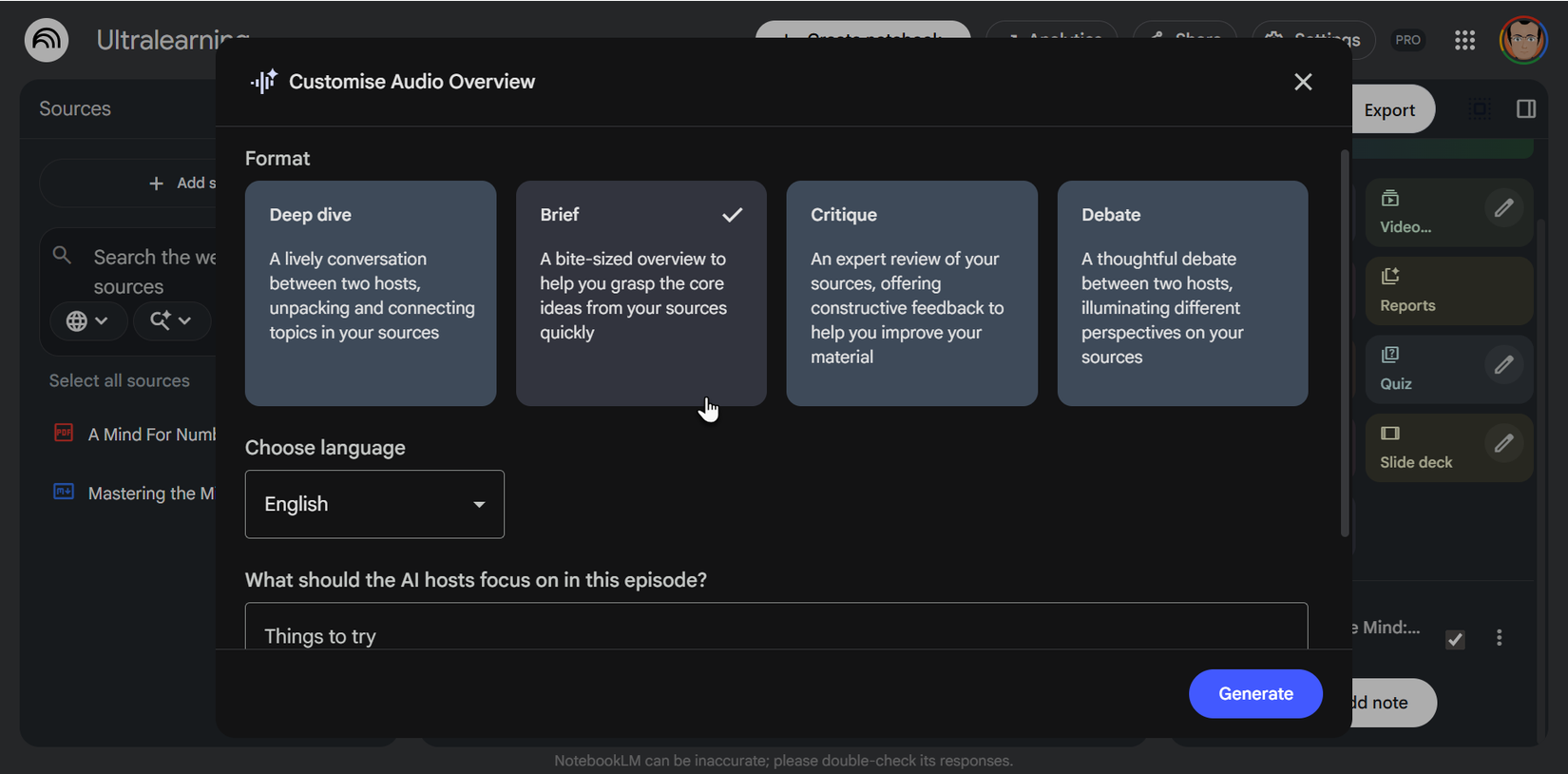Click the Quiz customise pencil icon
The height and width of the screenshot is (774, 1568).
point(1503,365)
